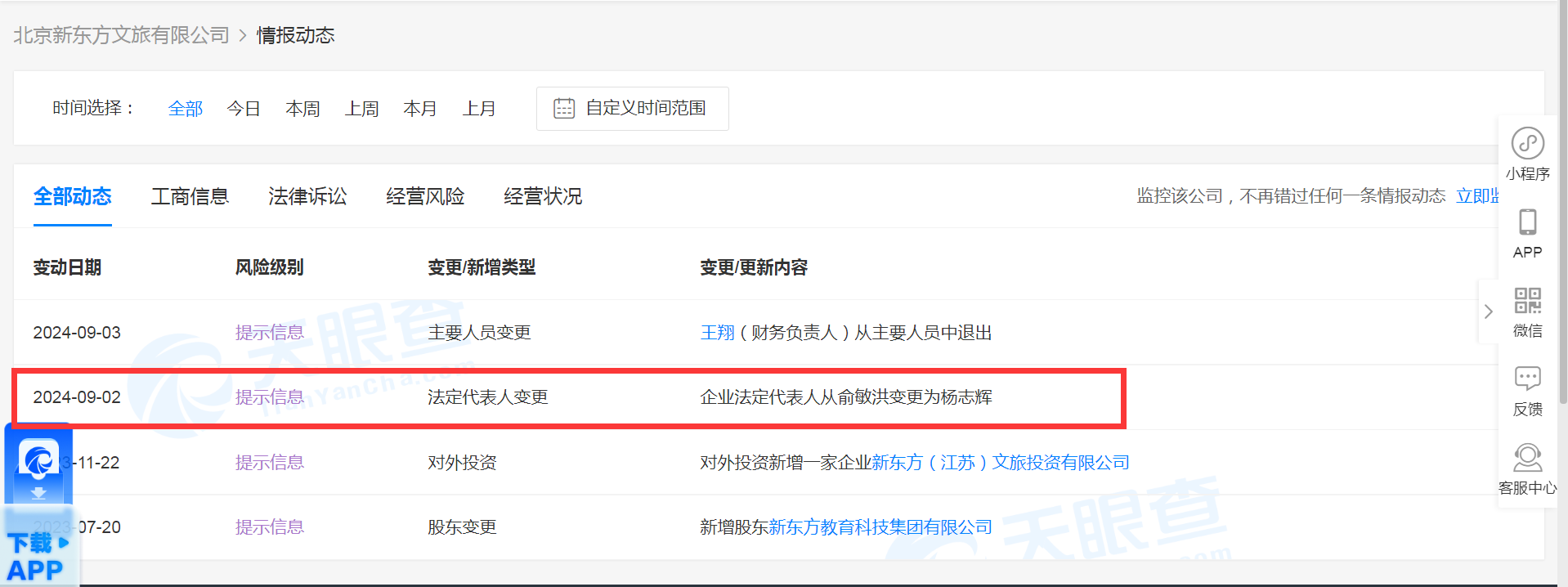Click the 变更/新增类型 column header

click(482, 267)
